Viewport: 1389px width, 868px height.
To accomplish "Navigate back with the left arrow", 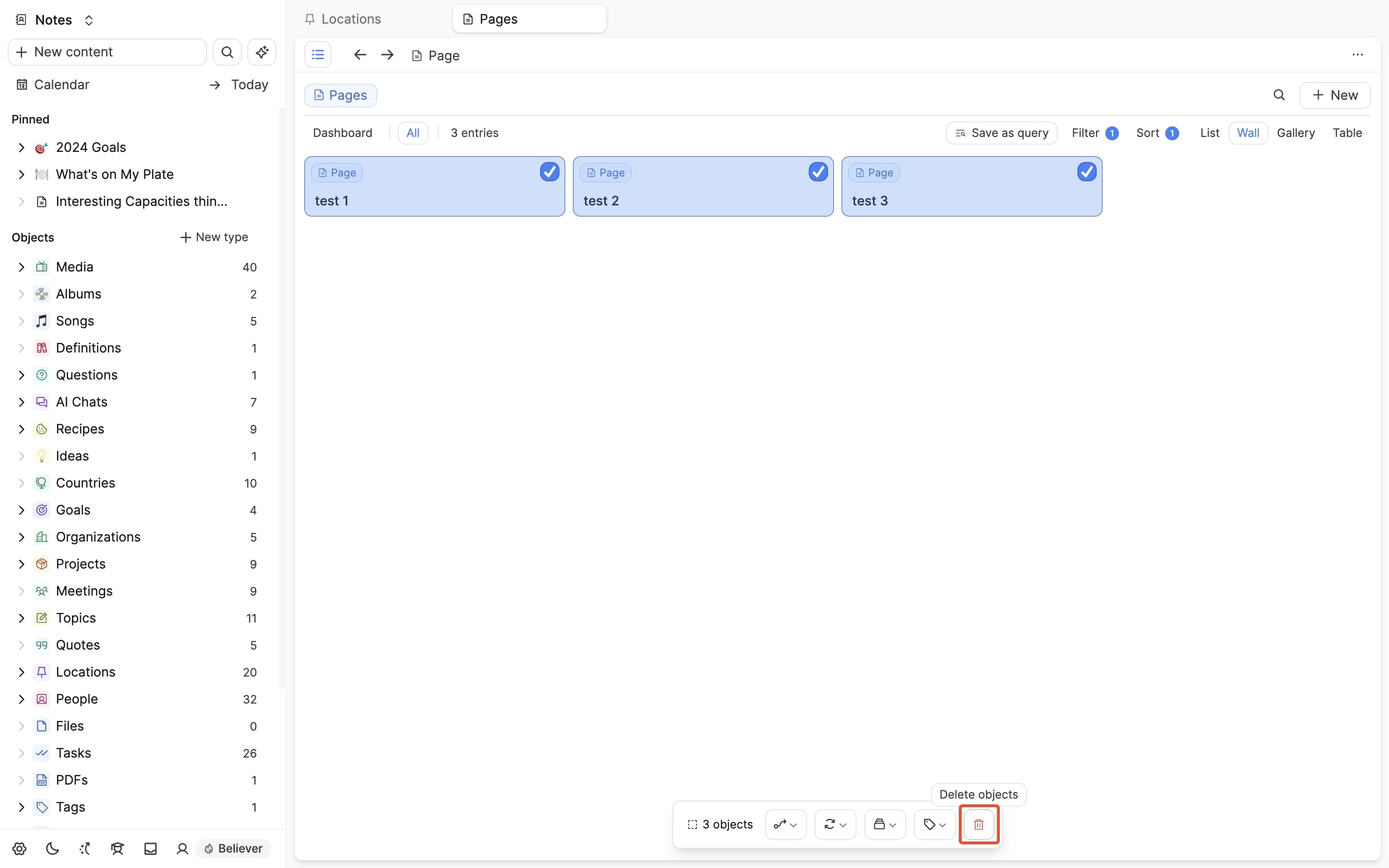I will click(360, 55).
